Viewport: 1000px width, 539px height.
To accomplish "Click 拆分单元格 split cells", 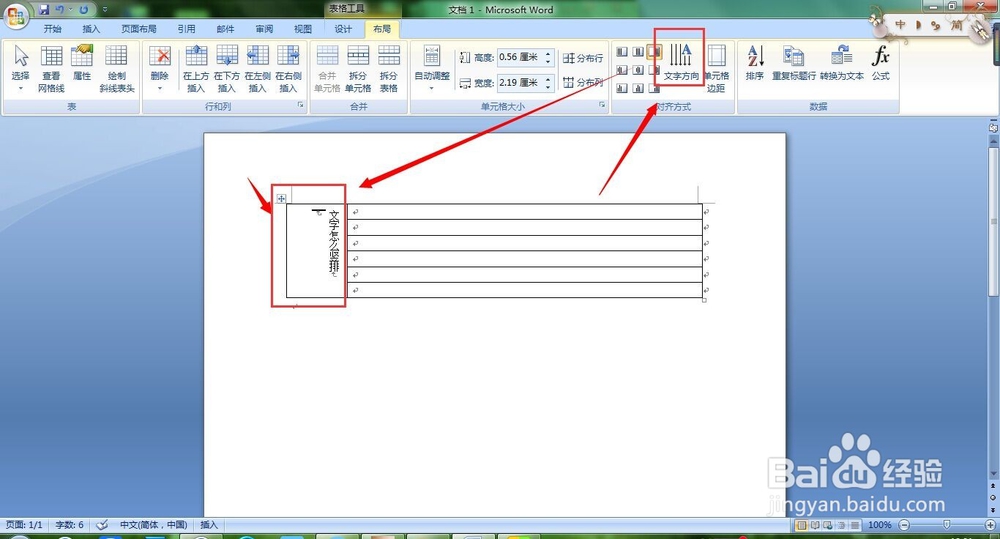I will coord(358,68).
